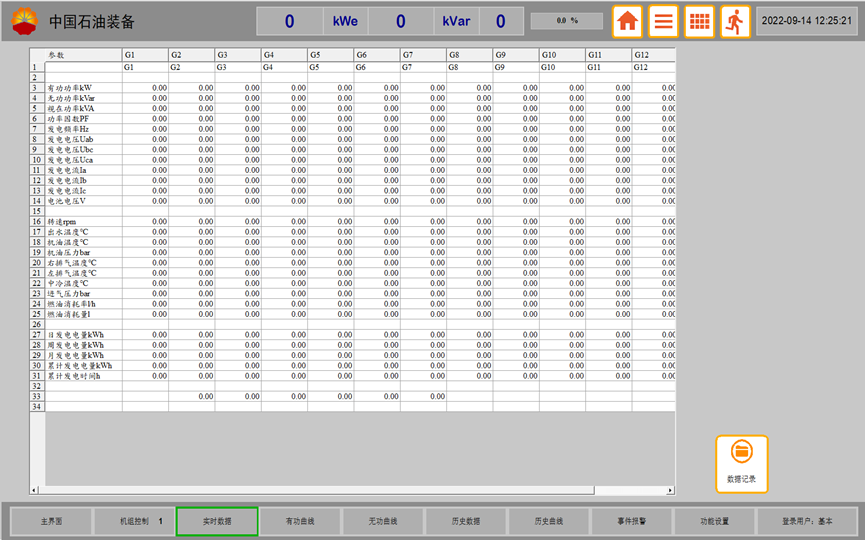
Task: Click the PetroChina logo
Action: [25, 22]
